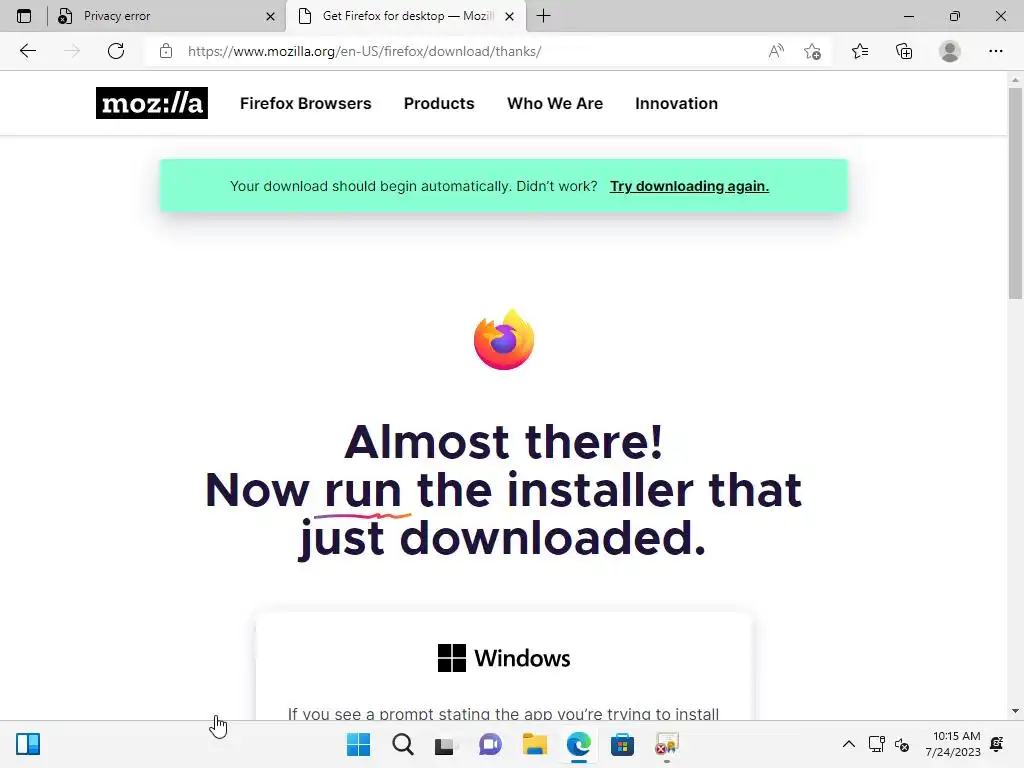Click the scrollbar down arrow

coord(1015,711)
